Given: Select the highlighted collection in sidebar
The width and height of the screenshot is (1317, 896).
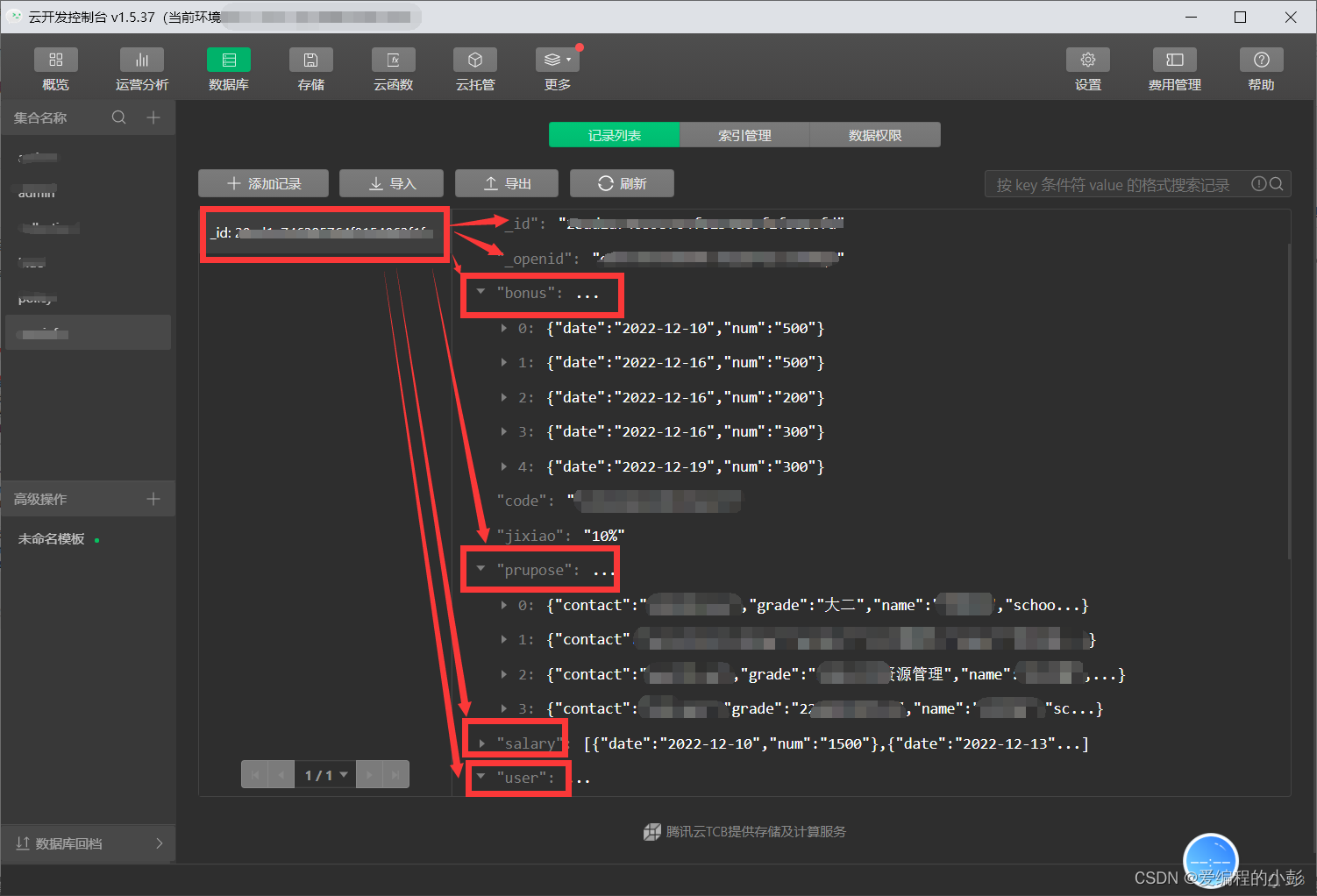Looking at the screenshot, I should coord(88,332).
